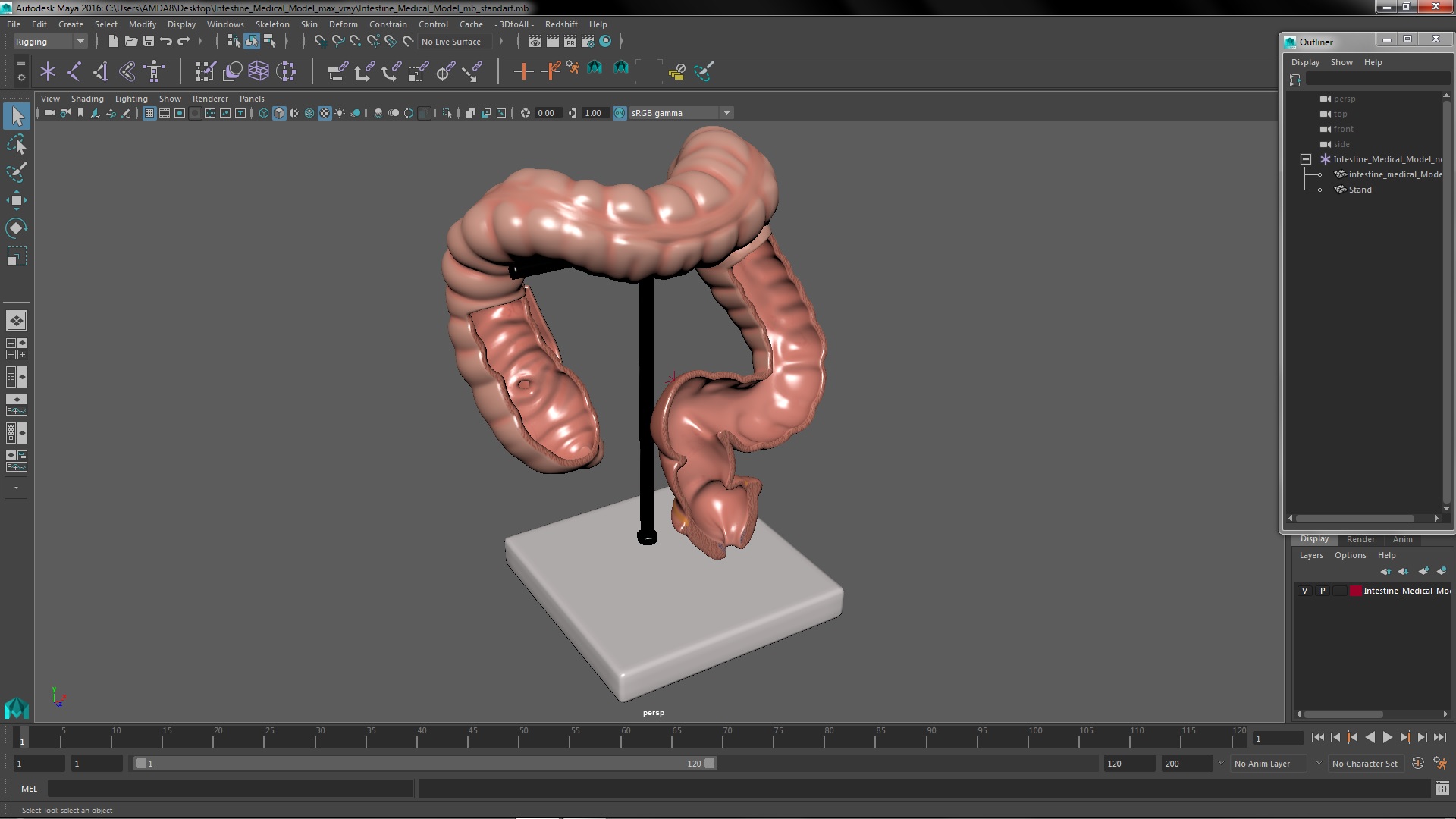Select the Stand item in Outliner
Viewport: 1456px width, 819px height.
(x=1360, y=190)
